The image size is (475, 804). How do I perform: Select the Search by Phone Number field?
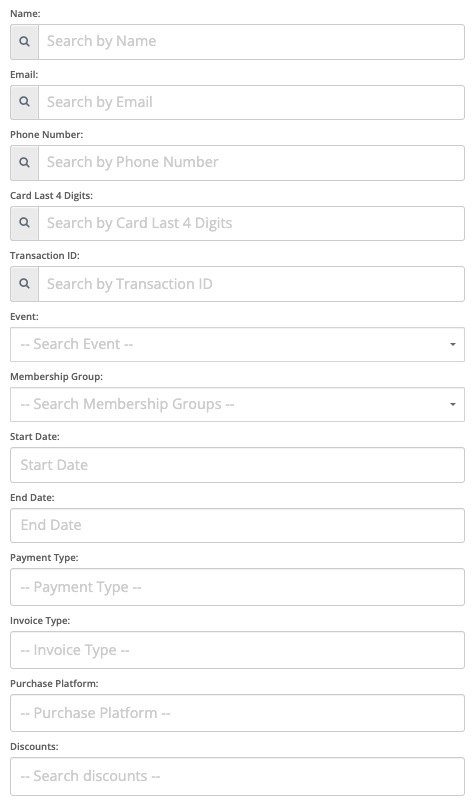251,163
